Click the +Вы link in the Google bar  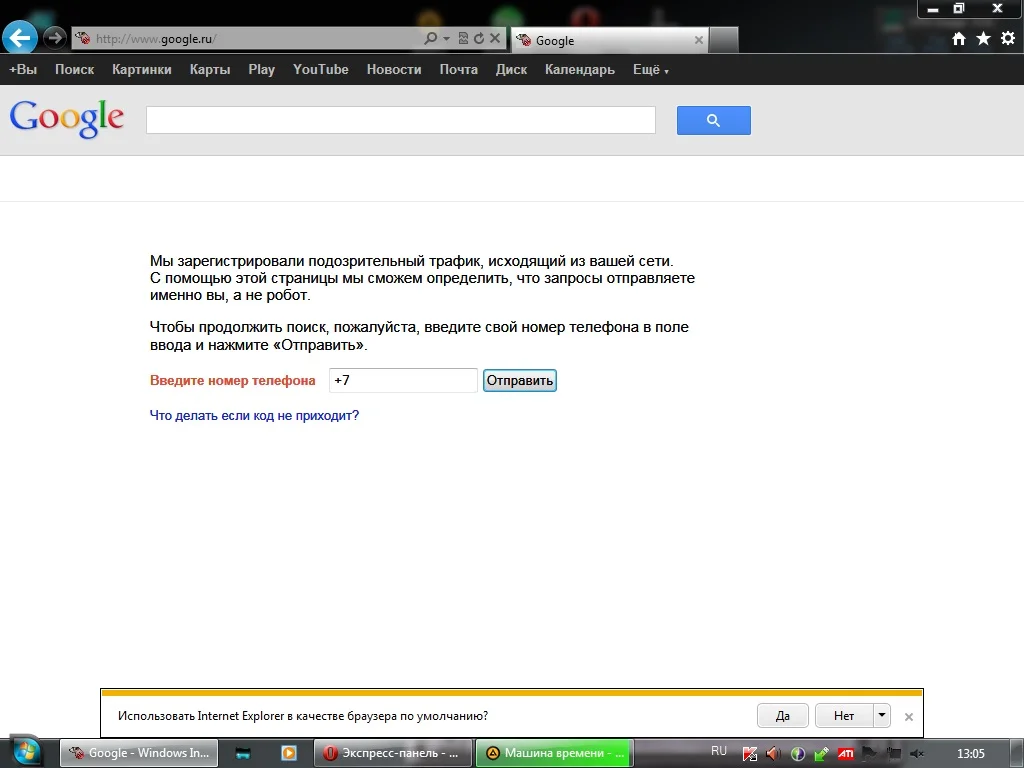(23, 69)
